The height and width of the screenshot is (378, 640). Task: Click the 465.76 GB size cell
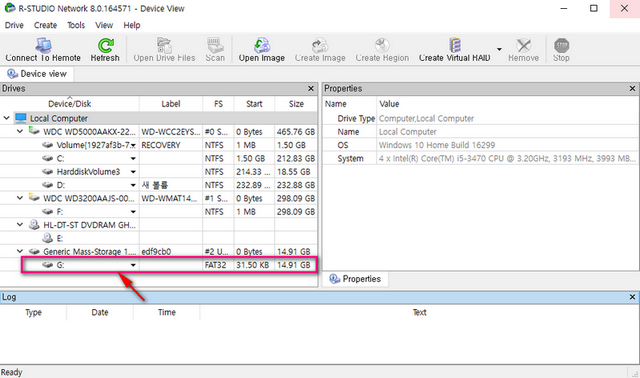pos(296,132)
